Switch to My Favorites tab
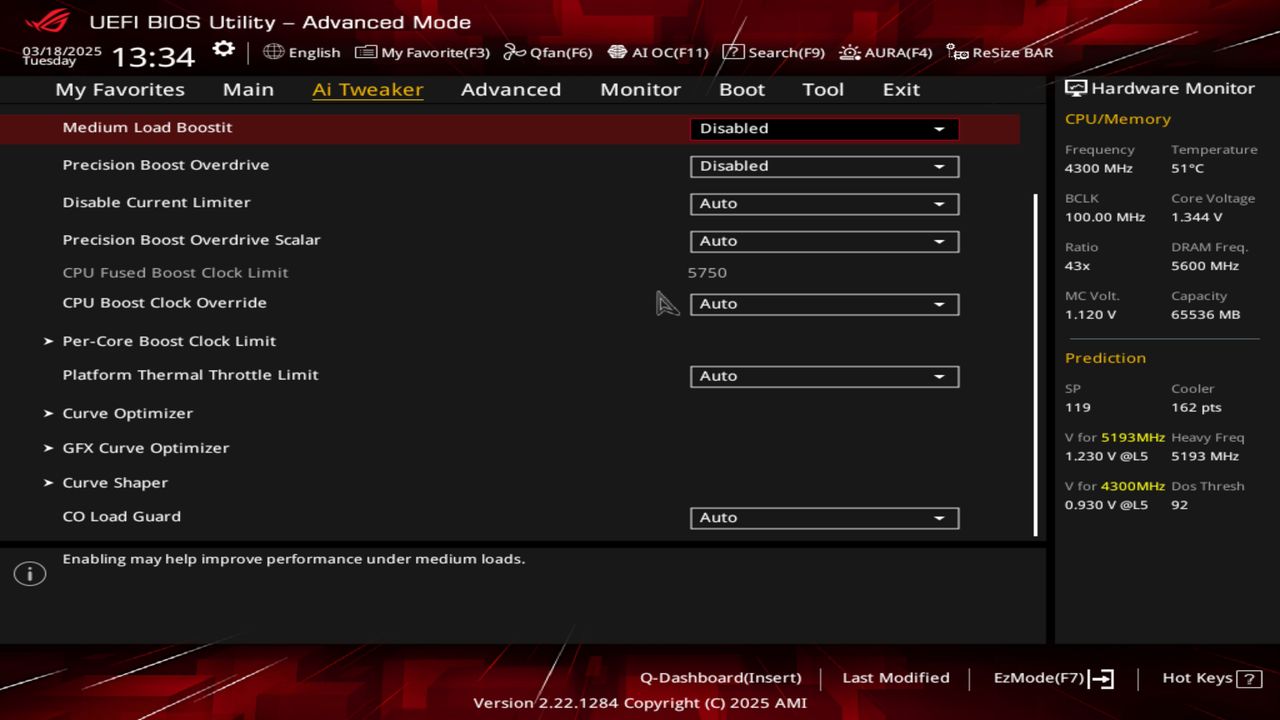This screenshot has width=1280, height=720. pos(120,89)
